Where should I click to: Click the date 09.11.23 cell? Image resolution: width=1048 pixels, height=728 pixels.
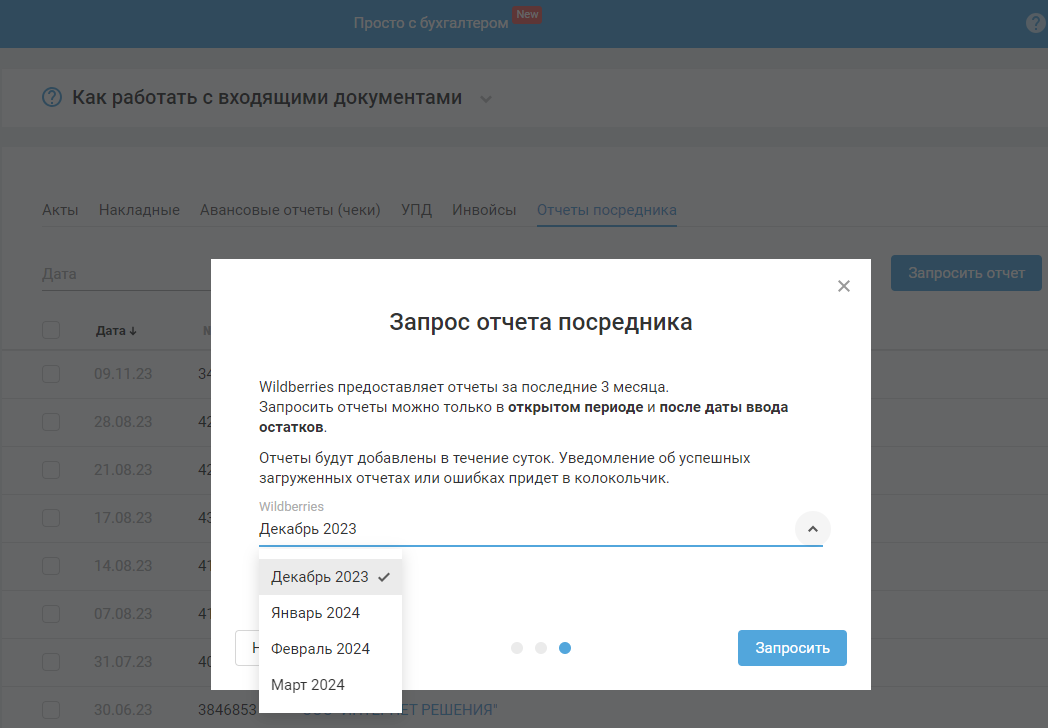tap(123, 374)
